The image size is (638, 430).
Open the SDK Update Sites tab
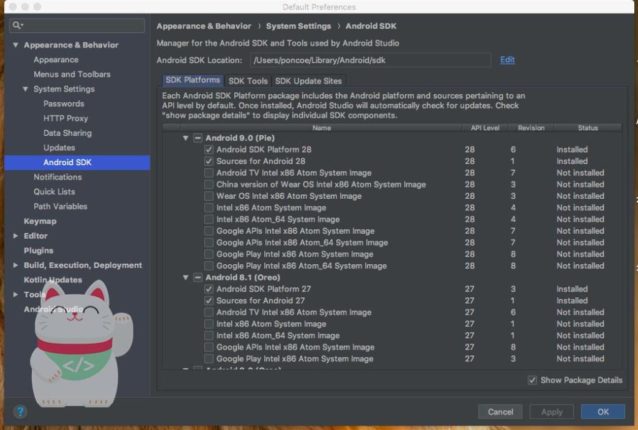[308, 81]
